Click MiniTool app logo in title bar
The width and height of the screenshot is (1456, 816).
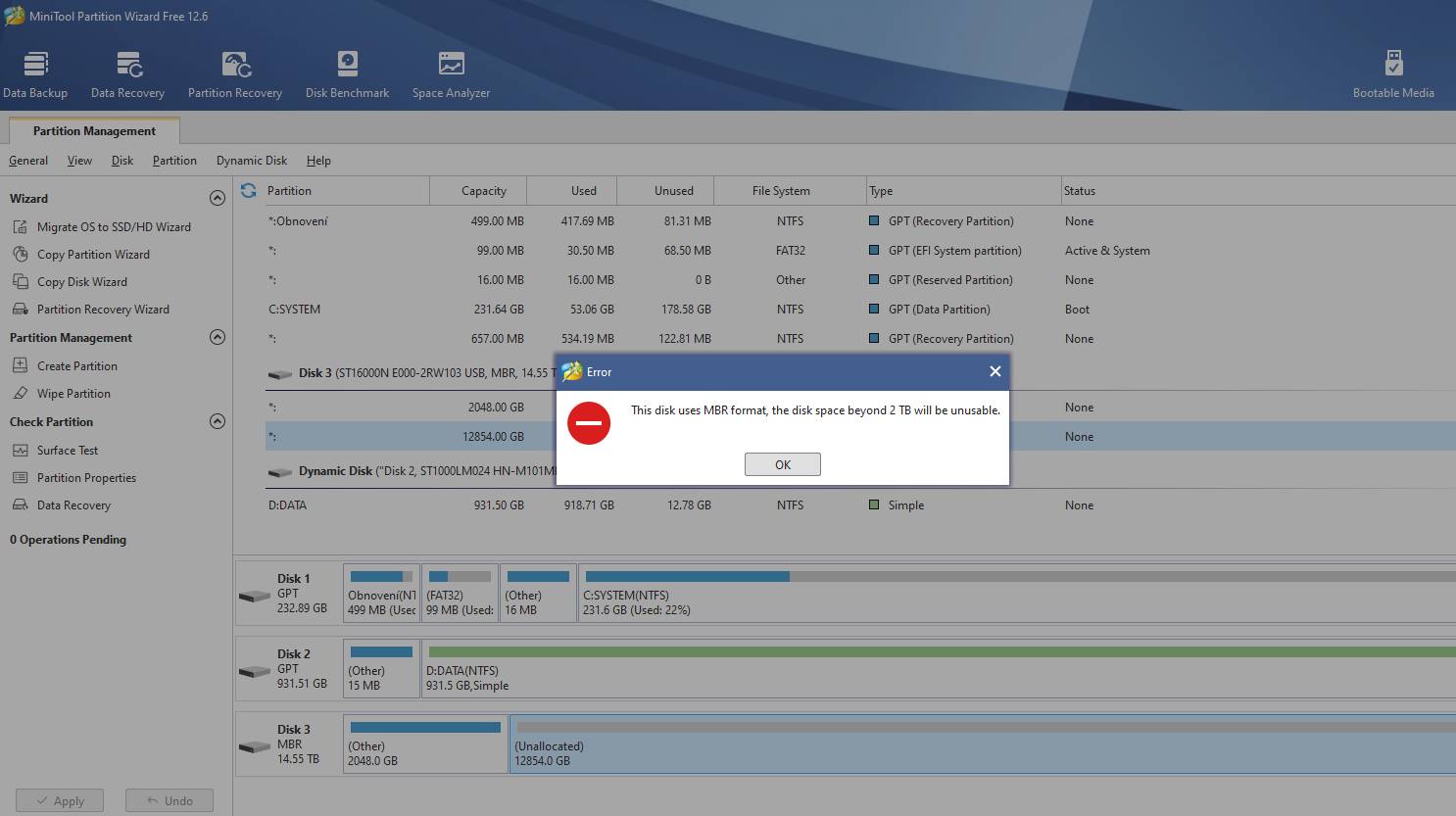tap(14, 16)
